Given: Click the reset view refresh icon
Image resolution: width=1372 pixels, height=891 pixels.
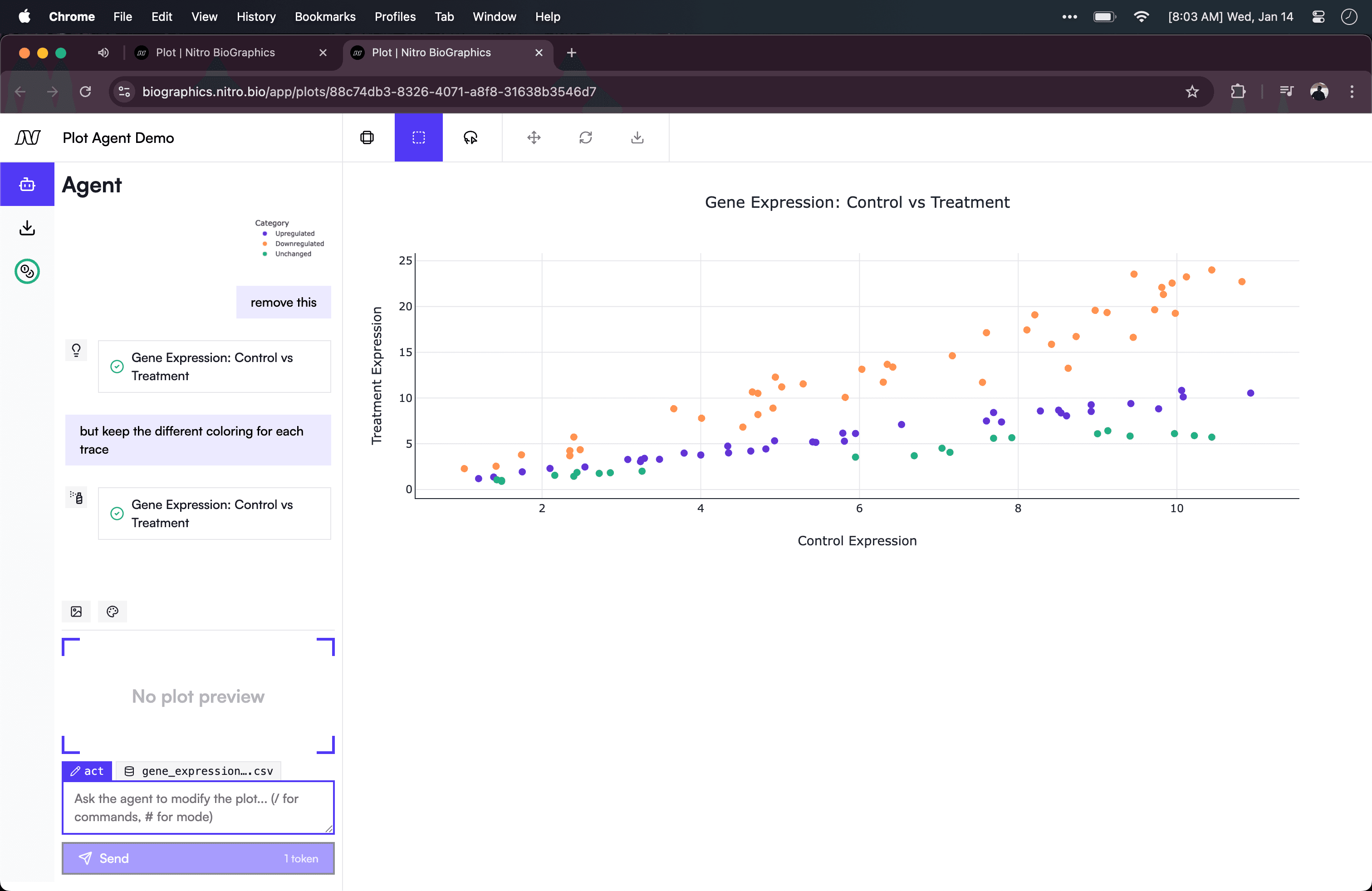Looking at the screenshot, I should click(585, 137).
